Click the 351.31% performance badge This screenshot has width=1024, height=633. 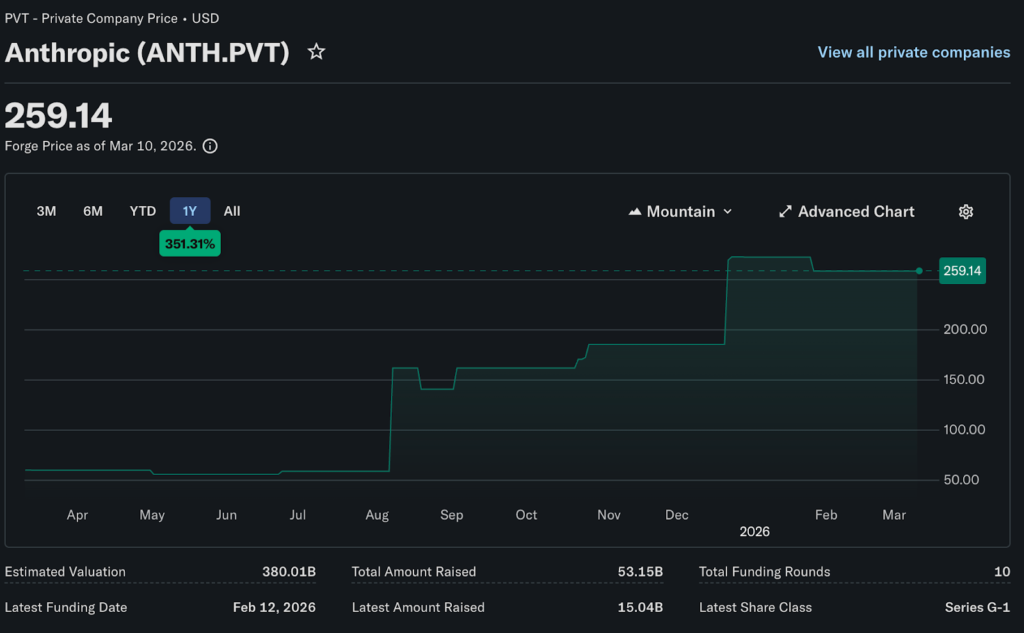190,243
